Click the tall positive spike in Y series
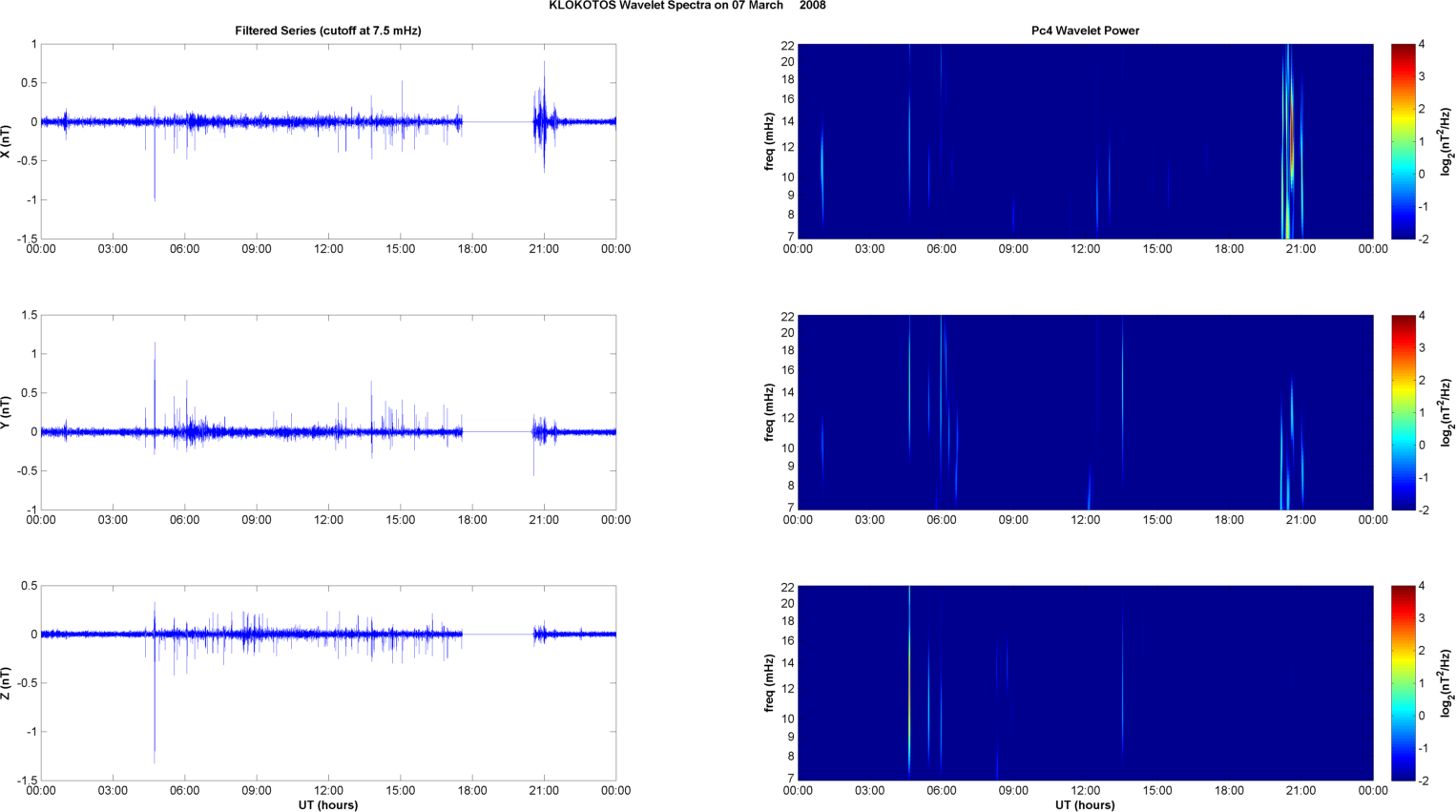Viewport: 1456px width, 812px height. click(x=155, y=386)
